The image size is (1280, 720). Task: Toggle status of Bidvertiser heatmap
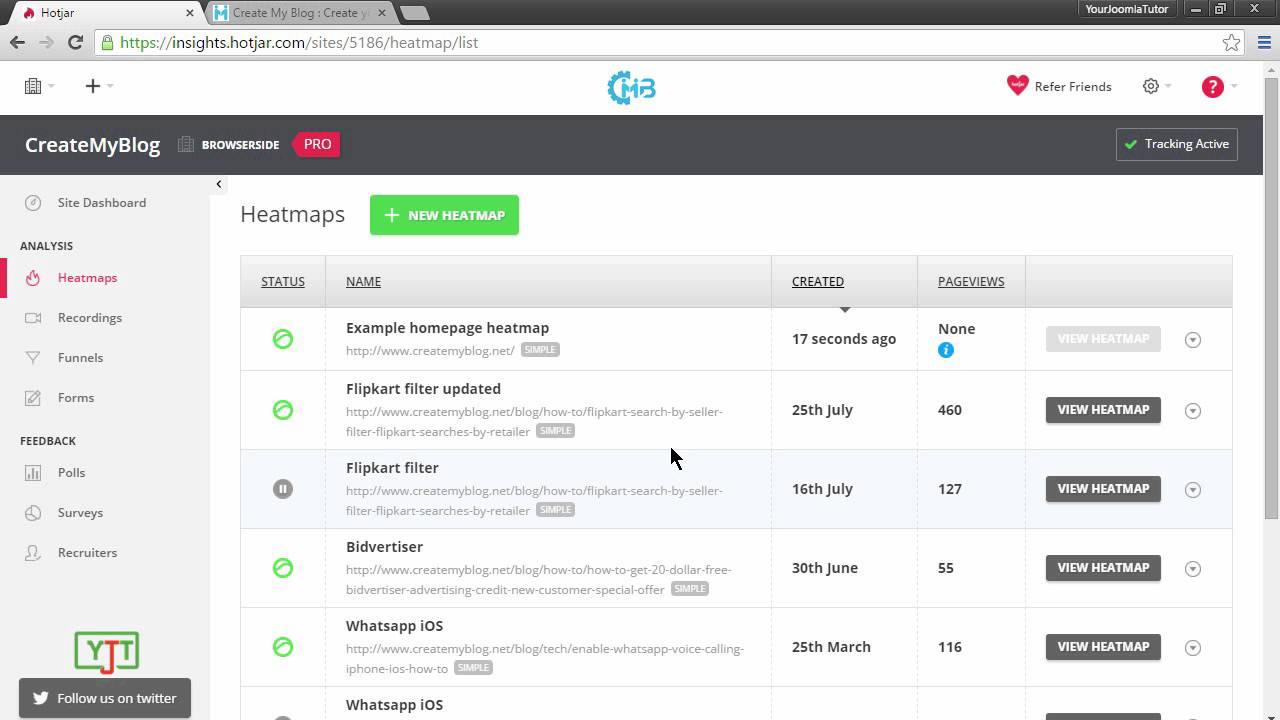point(283,568)
